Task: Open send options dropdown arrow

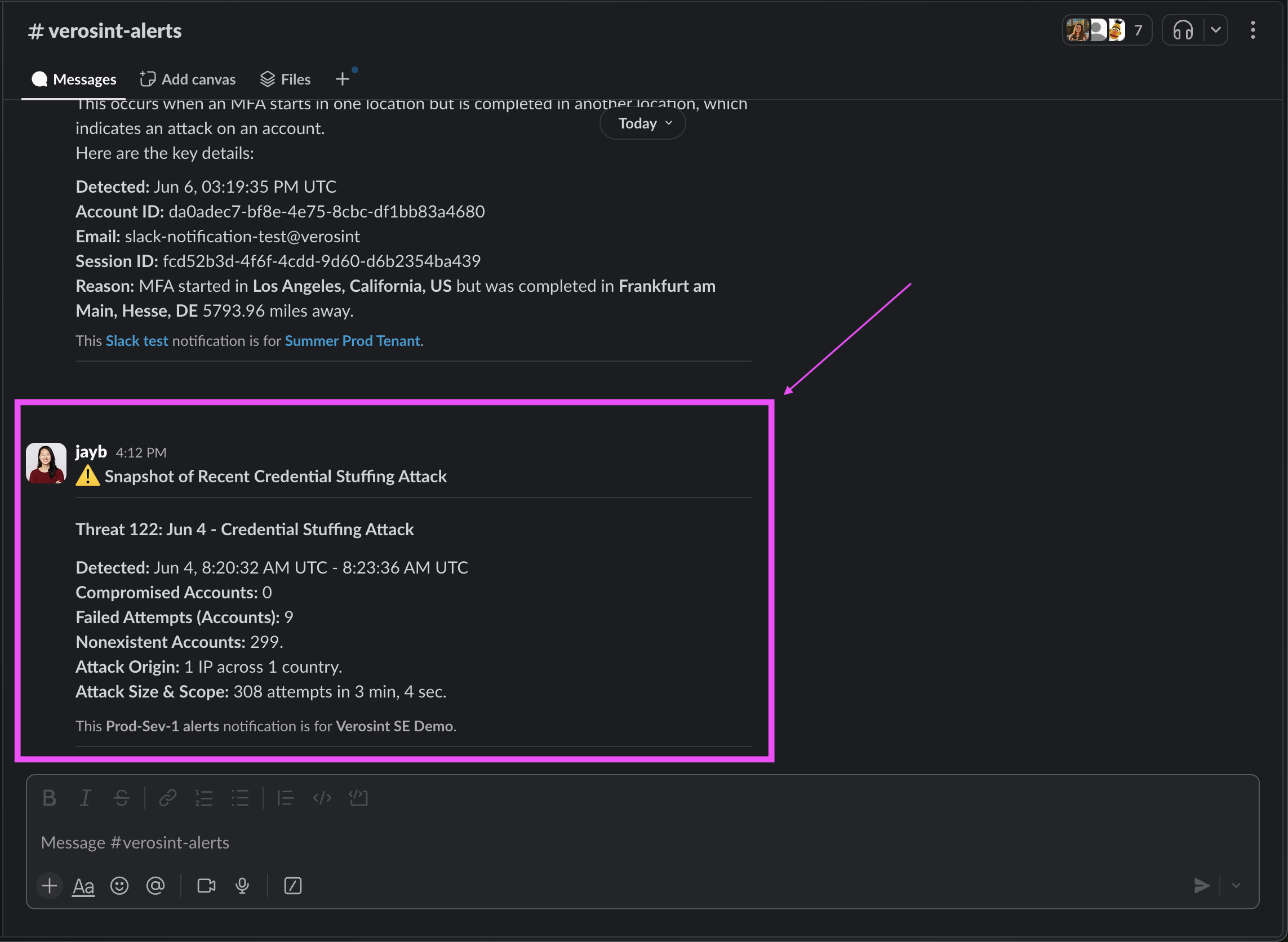Action: tap(1236, 886)
